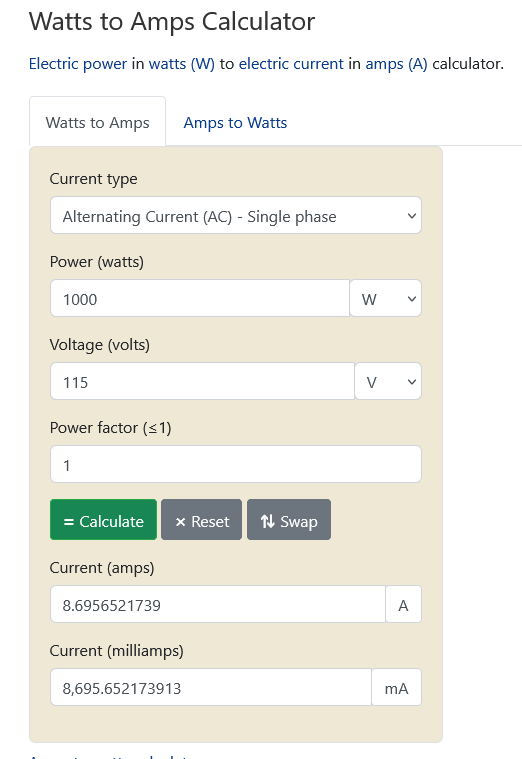Open the voltage unit V dropdown

pos(388,381)
